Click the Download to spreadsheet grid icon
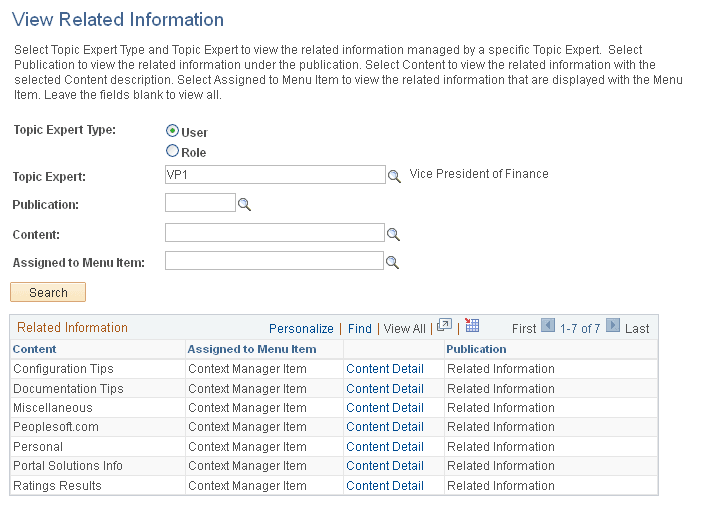701x514 pixels. pyautogui.click(x=473, y=326)
